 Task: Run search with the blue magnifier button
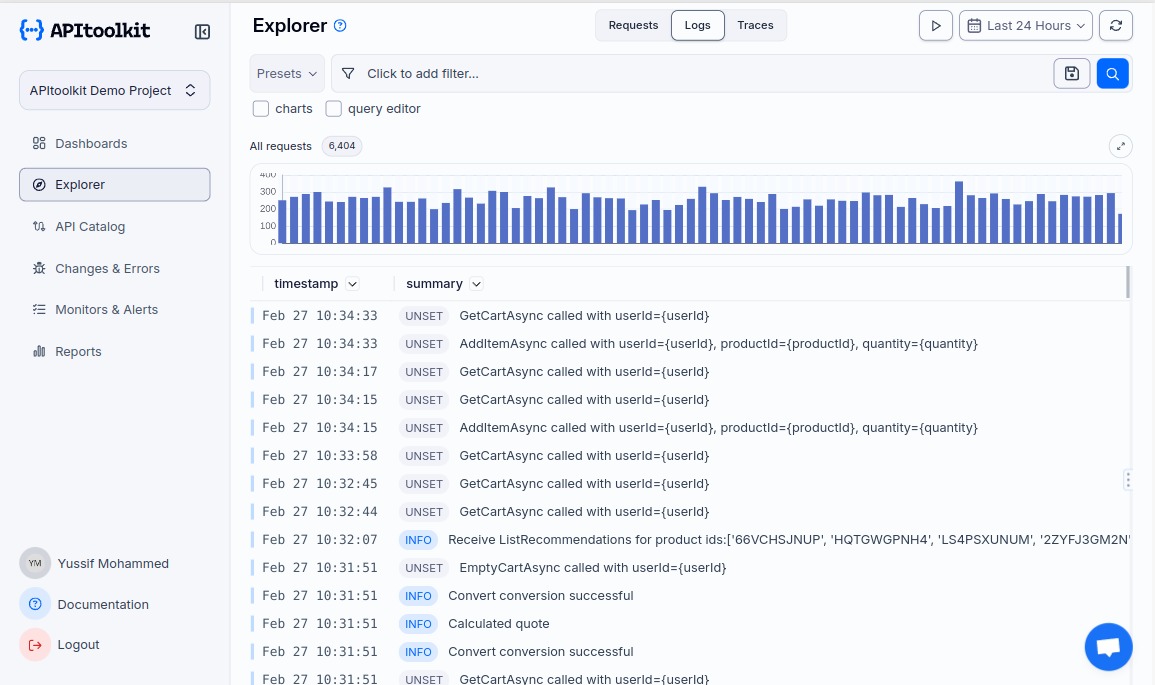click(x=1112, y=73)
